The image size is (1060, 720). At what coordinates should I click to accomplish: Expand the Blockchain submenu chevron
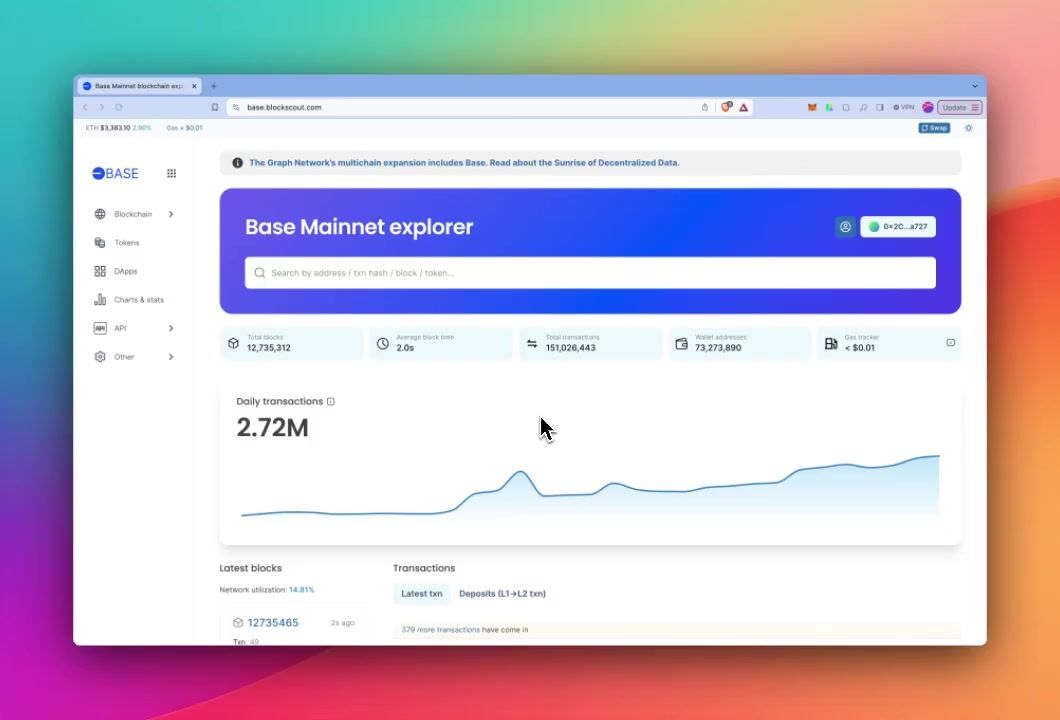point(171,214)
